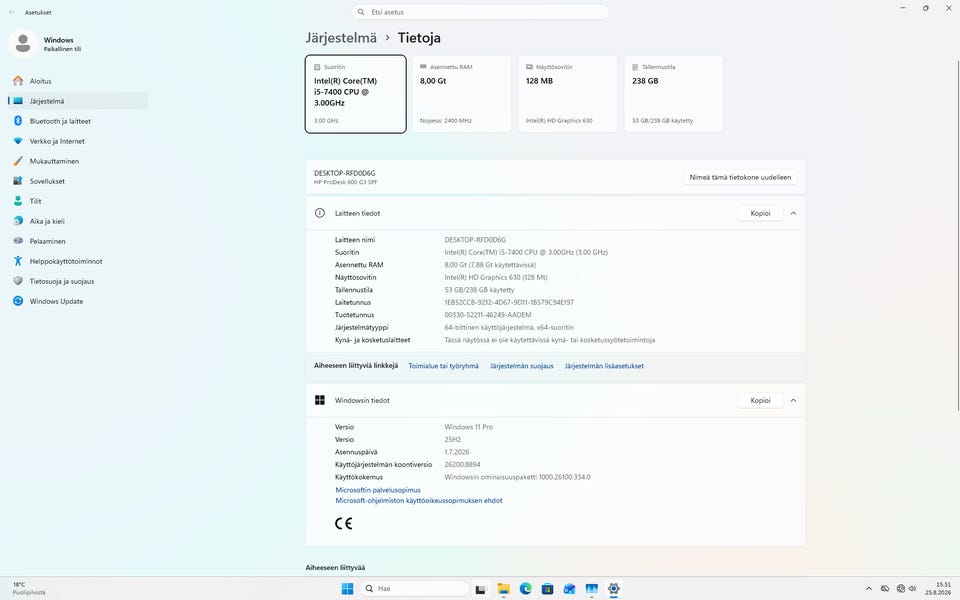Click the back arrow next to Asetukset
Screen dimensions: 960x600
click(x=12, y=12)
